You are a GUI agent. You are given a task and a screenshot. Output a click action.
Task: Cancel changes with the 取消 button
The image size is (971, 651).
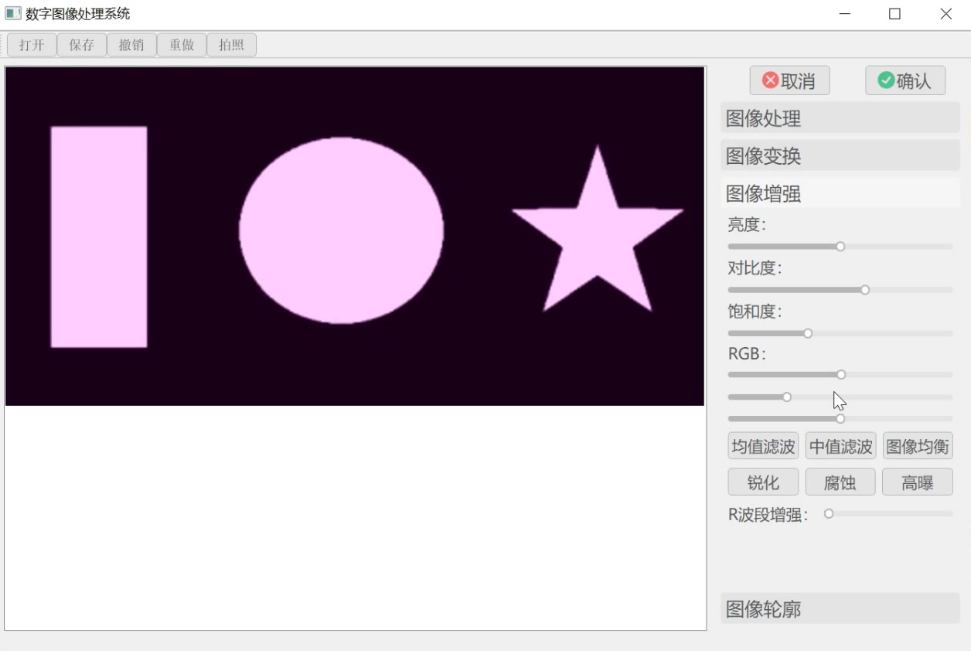[x=789, y=81]
